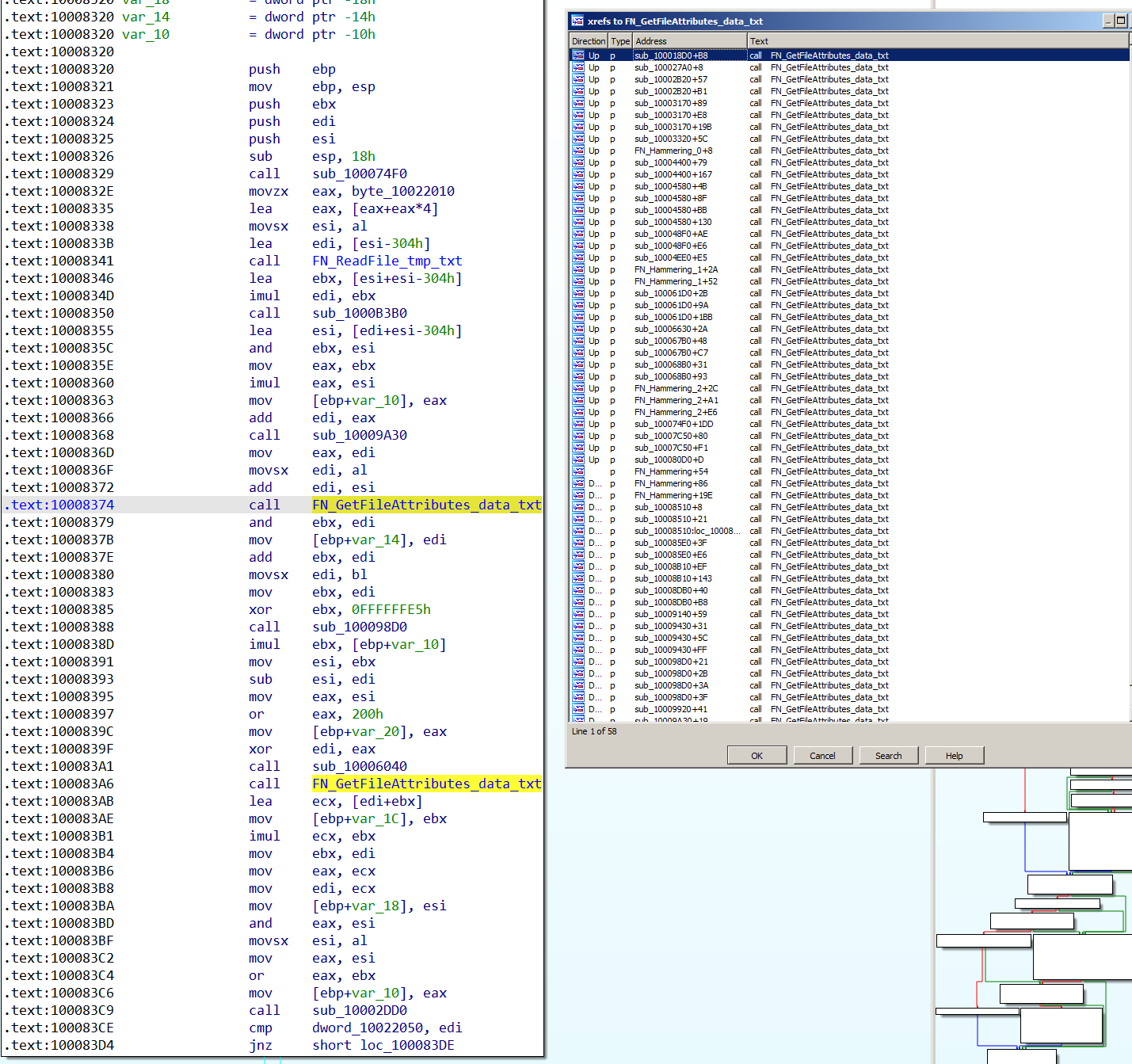
Task: Click the xref icon for sub_10009920+41 row
Action: 578,709
